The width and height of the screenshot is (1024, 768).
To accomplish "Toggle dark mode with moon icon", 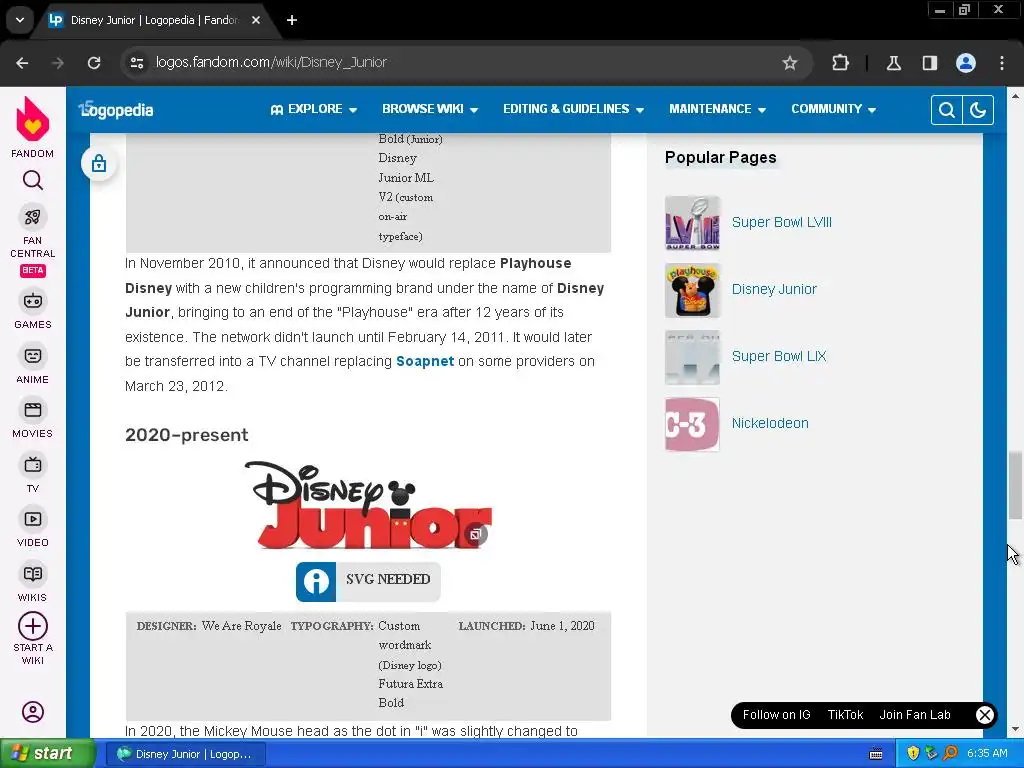I will [978, 110].
